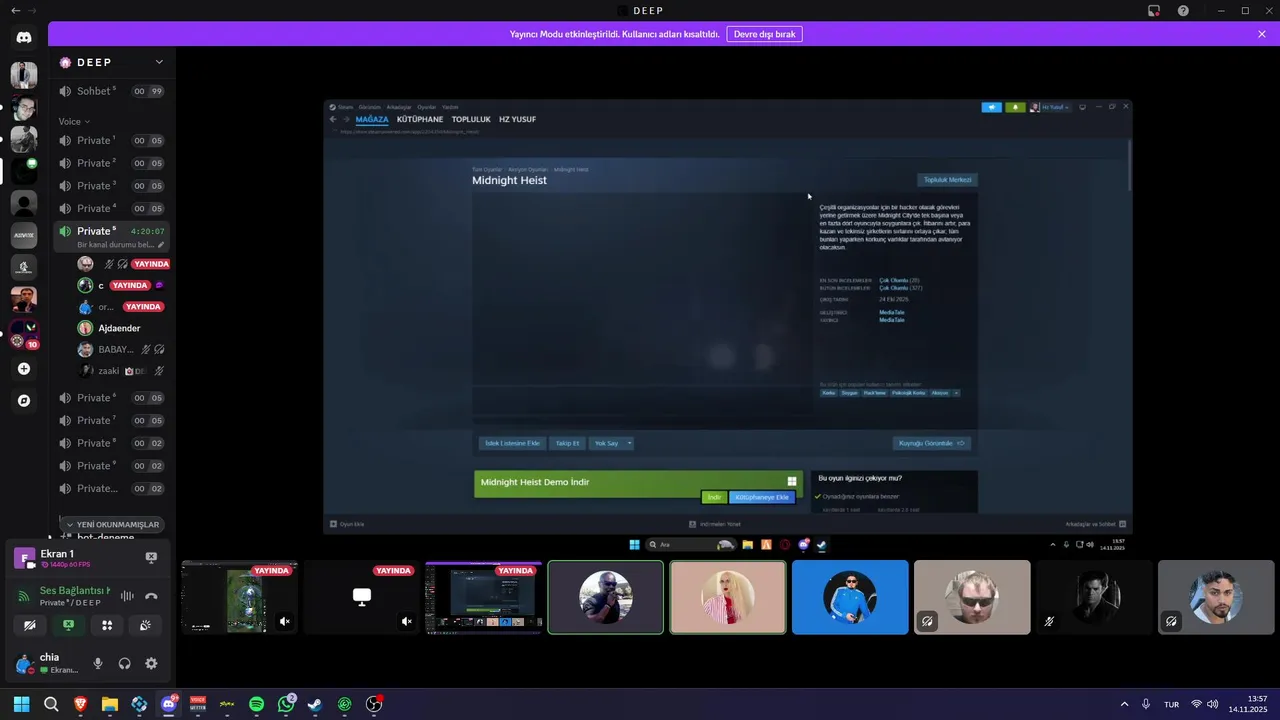Open WhatsApp from the taskbar
The image size is (1280, 720).
(286, 704)
